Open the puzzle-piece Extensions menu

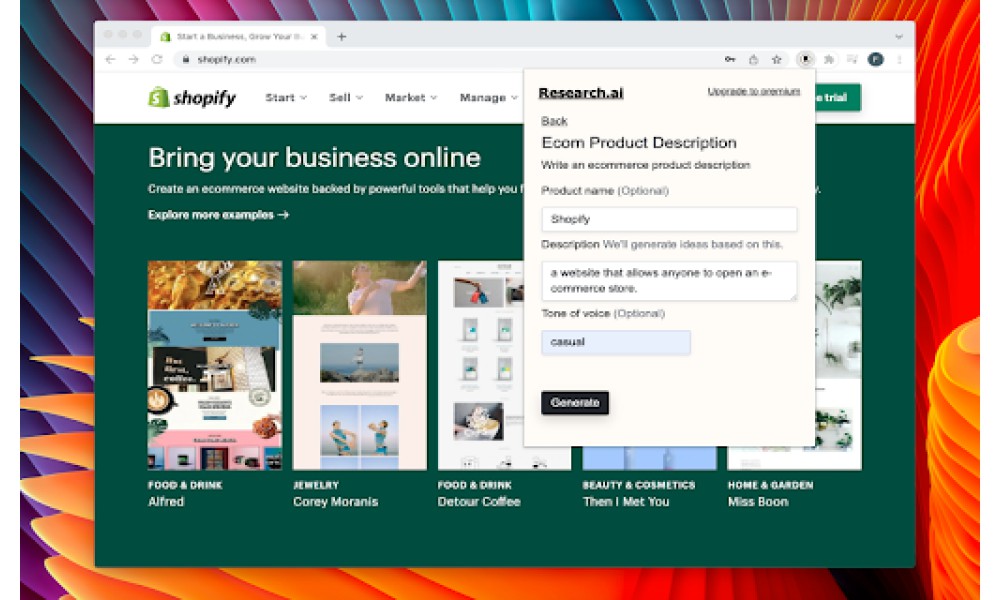[828, 59]
